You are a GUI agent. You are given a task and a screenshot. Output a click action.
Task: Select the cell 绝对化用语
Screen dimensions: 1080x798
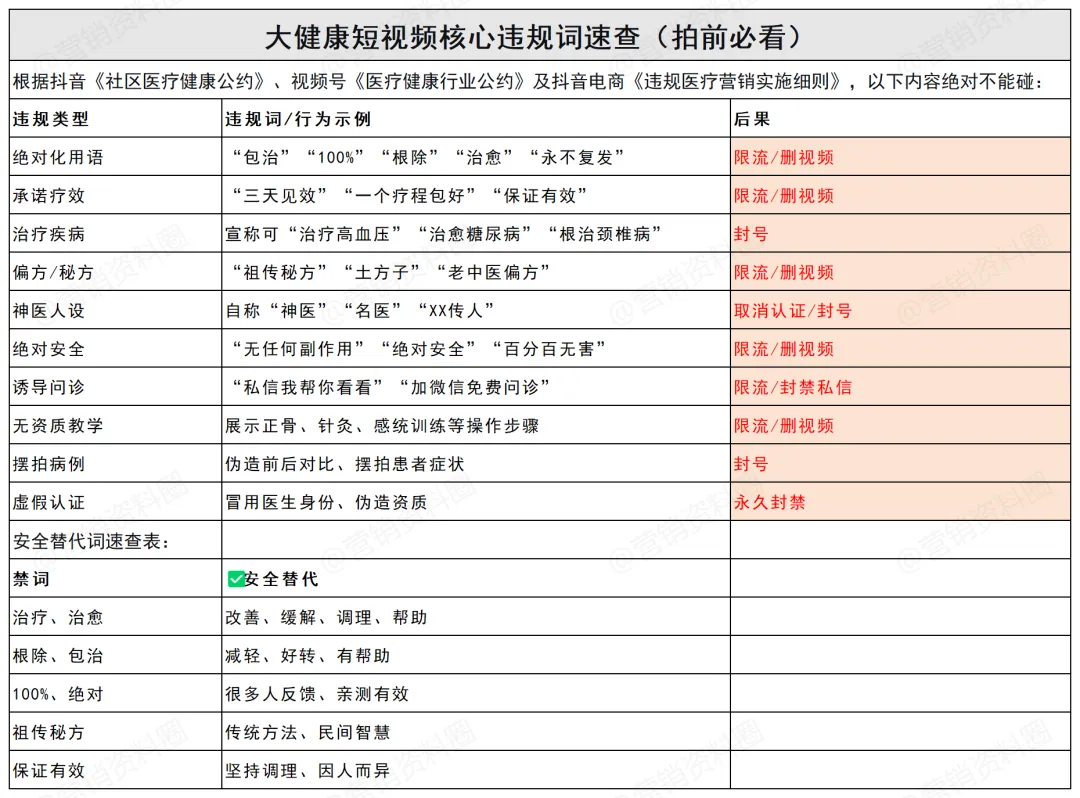click(x=116, y=157)
